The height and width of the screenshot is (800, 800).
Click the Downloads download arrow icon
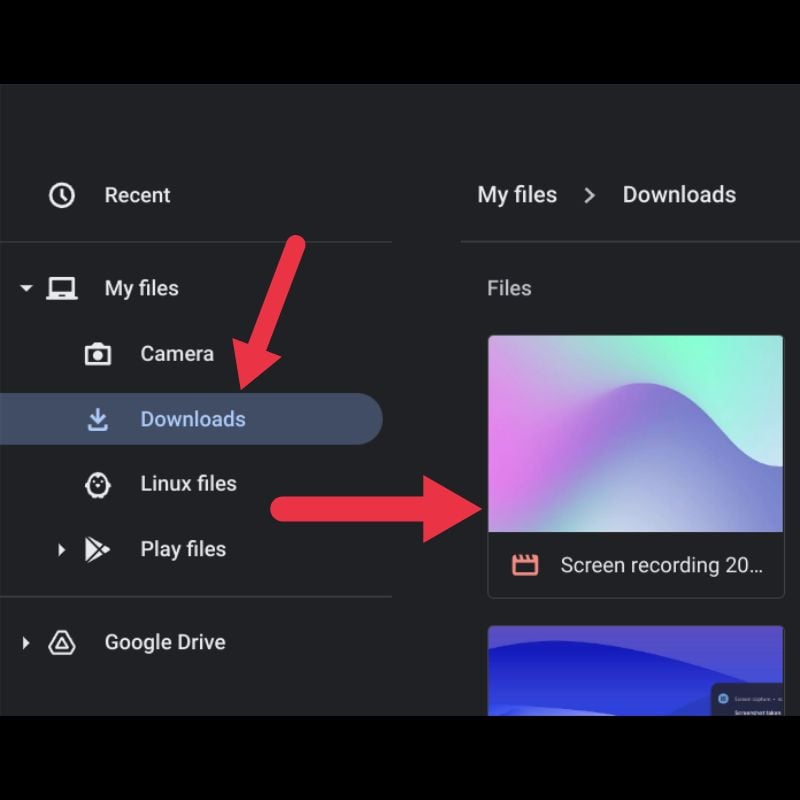[x=97, y=419]
